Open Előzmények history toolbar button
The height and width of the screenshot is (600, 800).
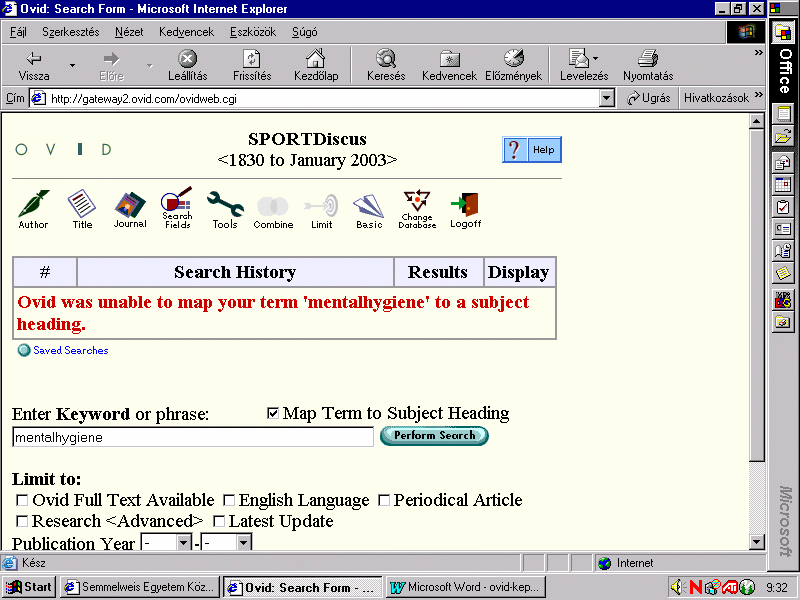pyautogui.click(x=513, y=65)
